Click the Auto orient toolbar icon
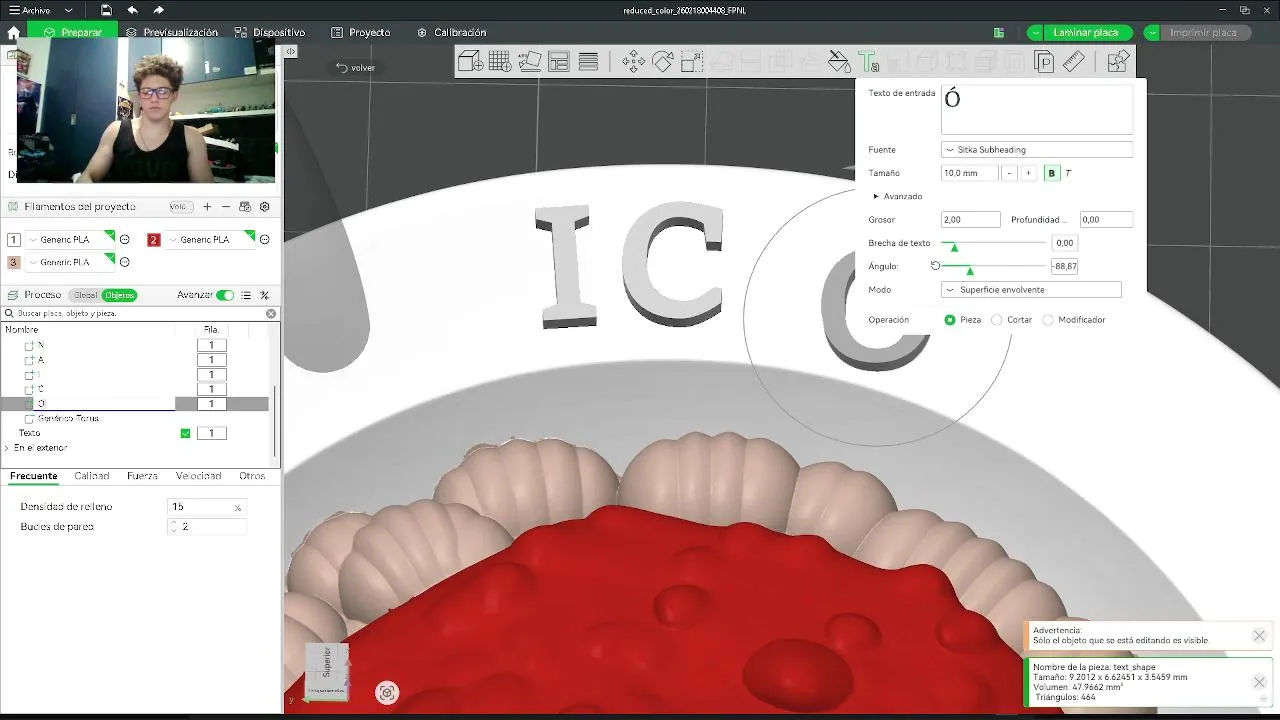Viewport: 1280px width, 720px height. pyautogui.click(x=529, y=62)
